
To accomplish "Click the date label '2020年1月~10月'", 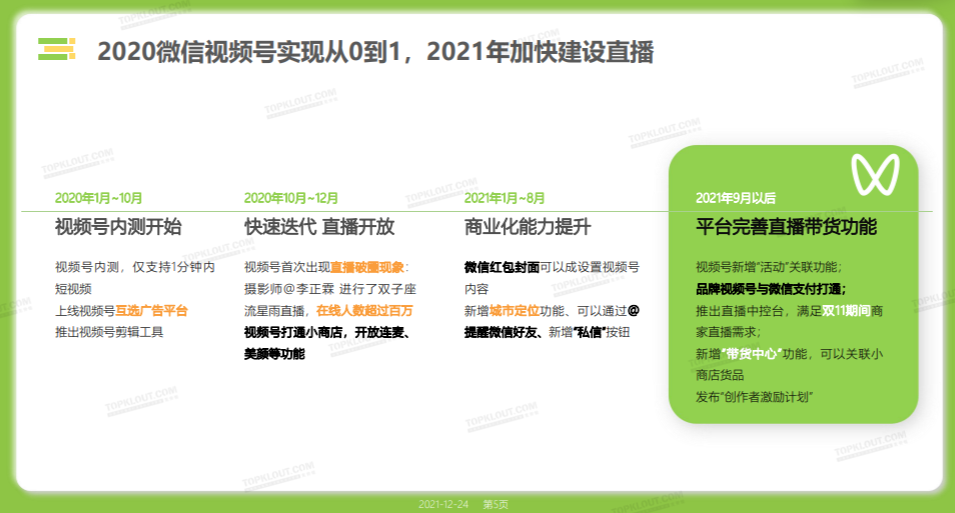I will (x=98, y=198).
